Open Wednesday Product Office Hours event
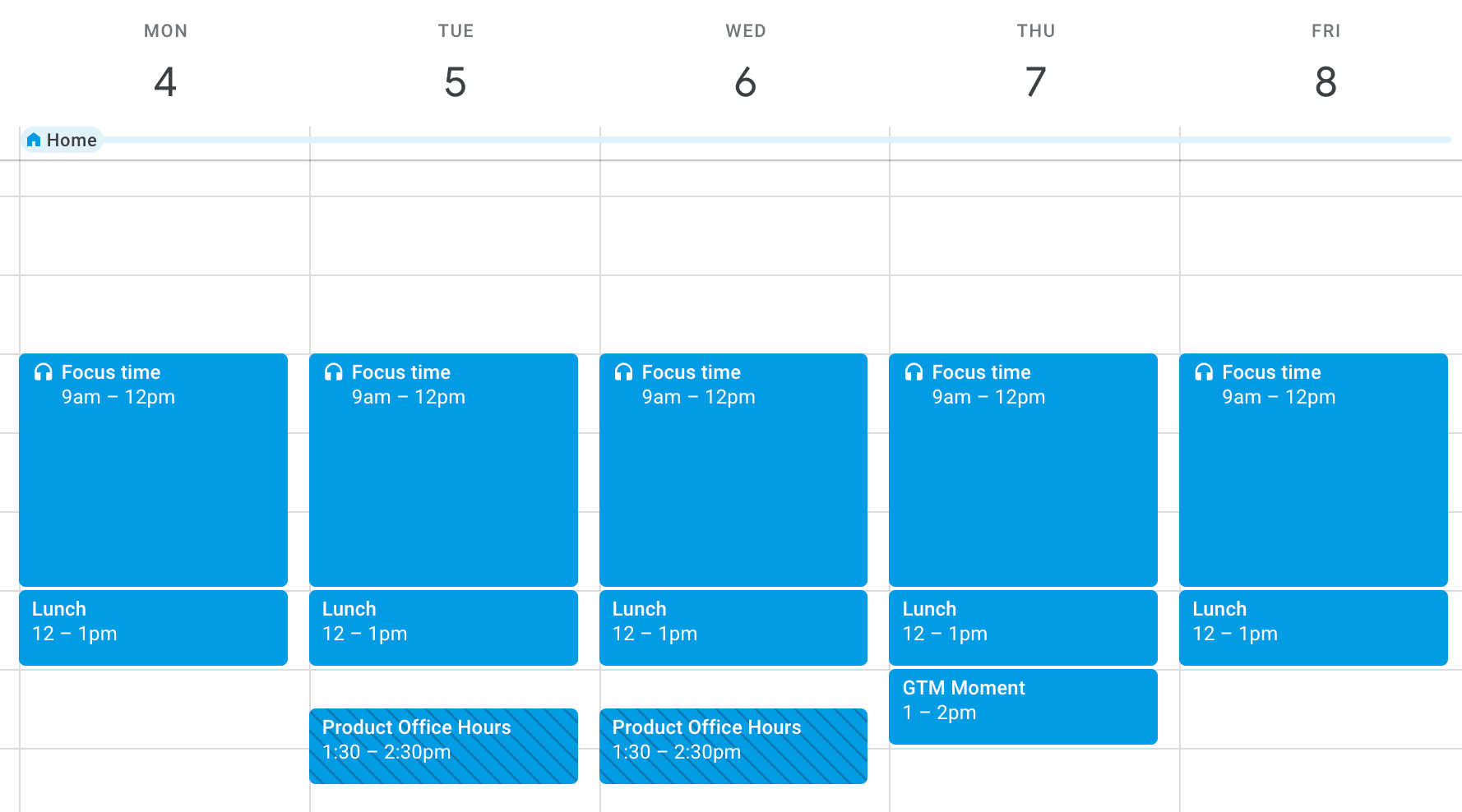The image size is (1462, 812). point(733,746)
